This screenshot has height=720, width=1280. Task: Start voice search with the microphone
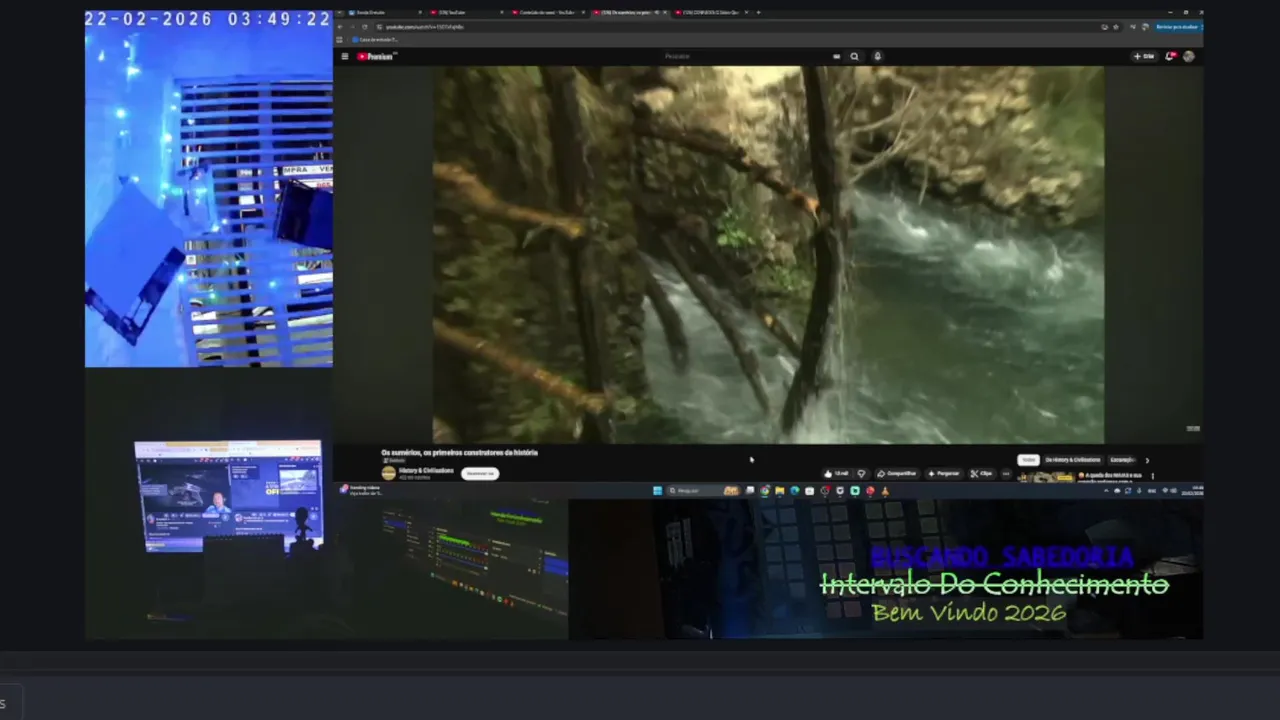click(877, 56)
